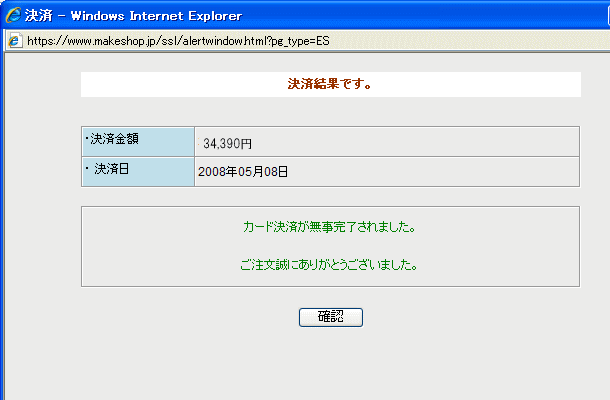Select the makeshop.jp URL in address bar

tap(178, 41)
